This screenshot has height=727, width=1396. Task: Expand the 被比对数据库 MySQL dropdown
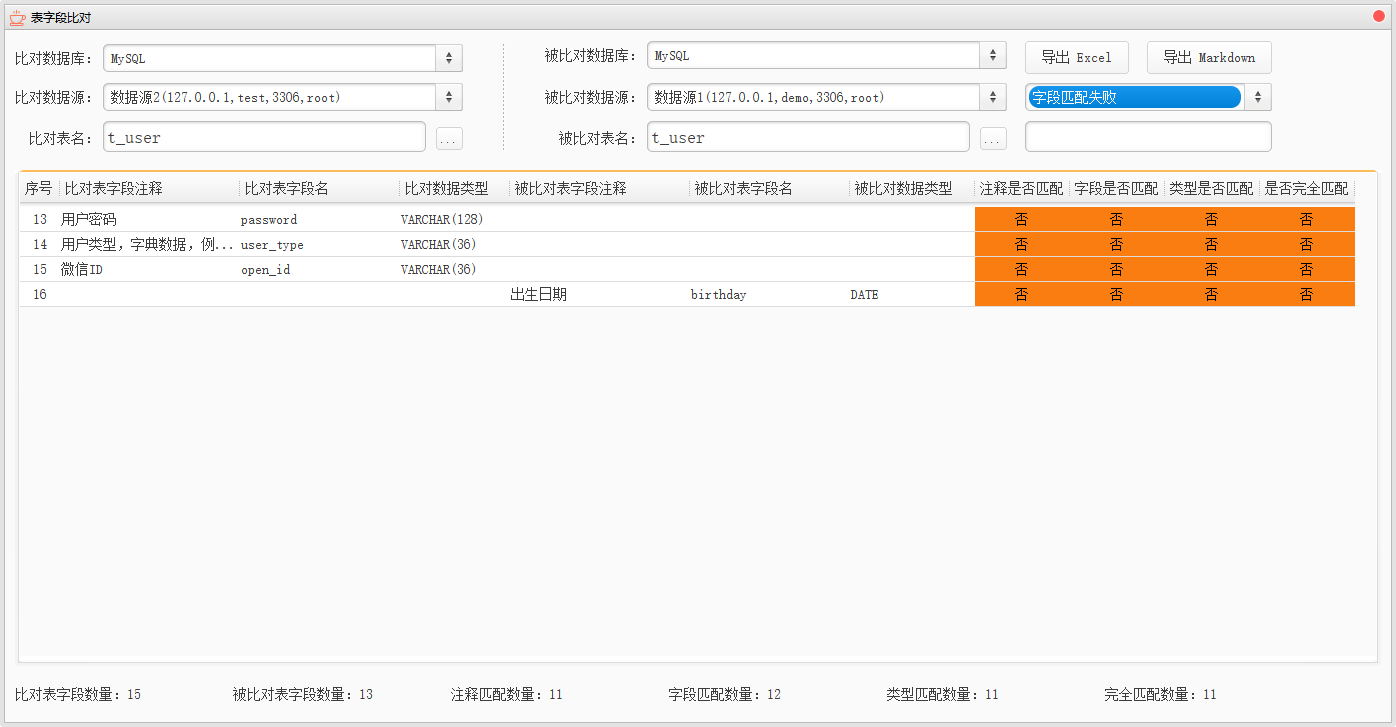pyautogui.click(x=993, y=57)
